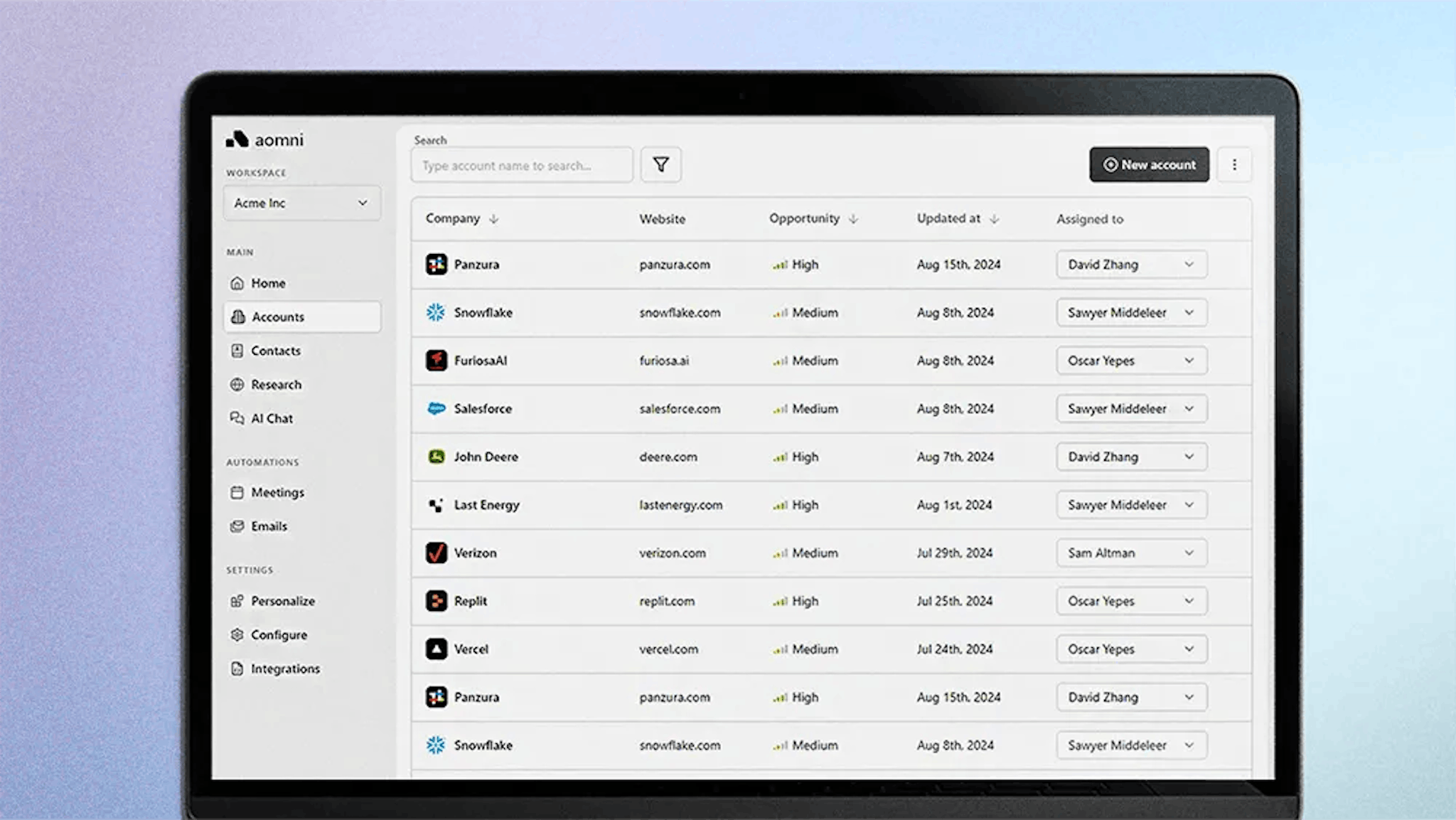This screenshot has width=1456, height=820.
Task: Click Verizon's Medium opportunity indicator
Action: click(805, 553)
